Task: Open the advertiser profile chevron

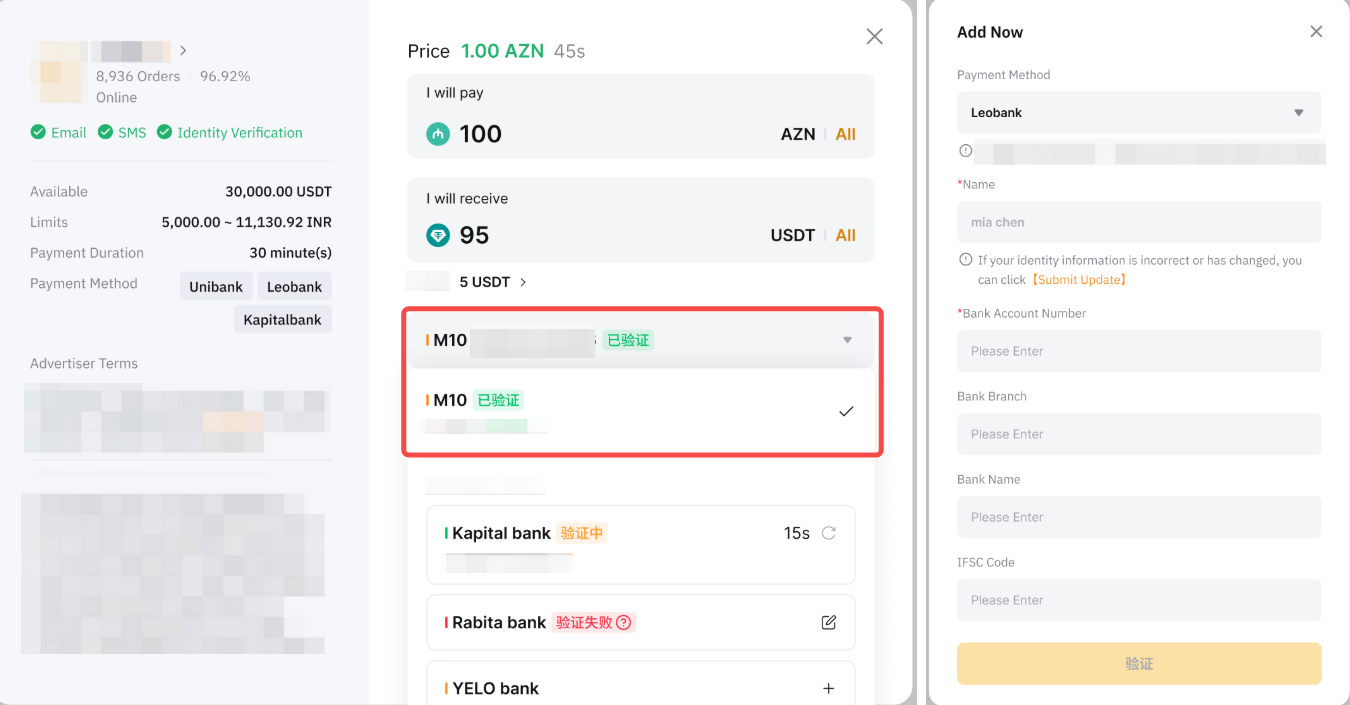Action: pyautogui.click(x=184, y=50)
